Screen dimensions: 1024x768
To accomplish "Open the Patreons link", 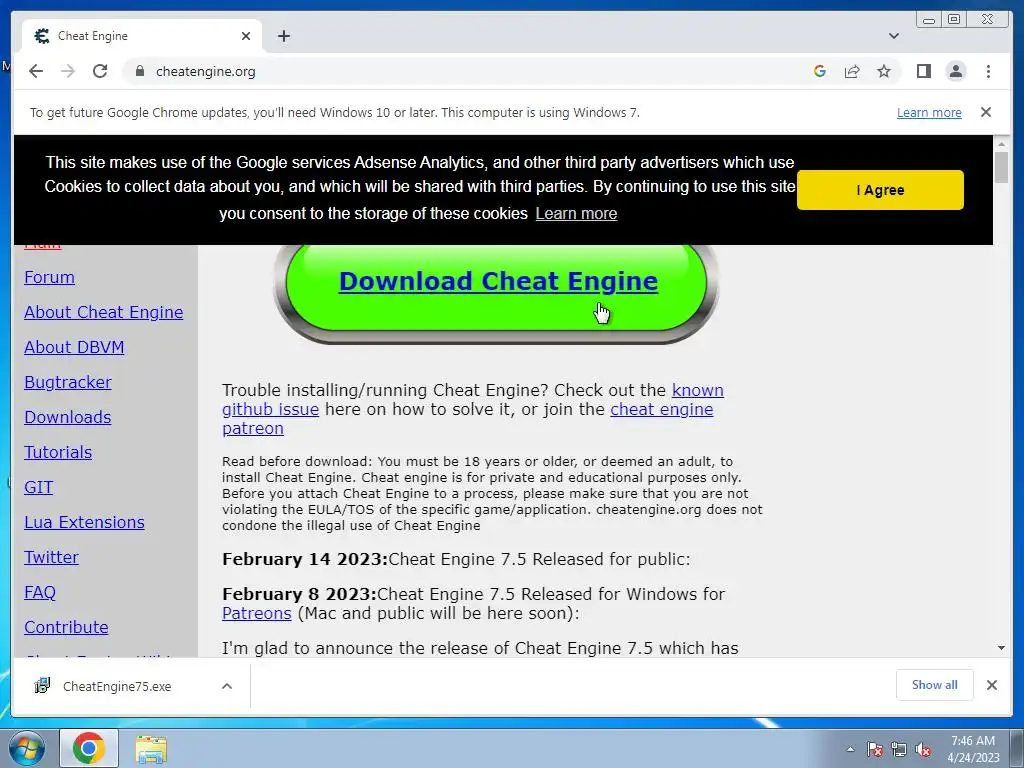I will tap(257, 613).
